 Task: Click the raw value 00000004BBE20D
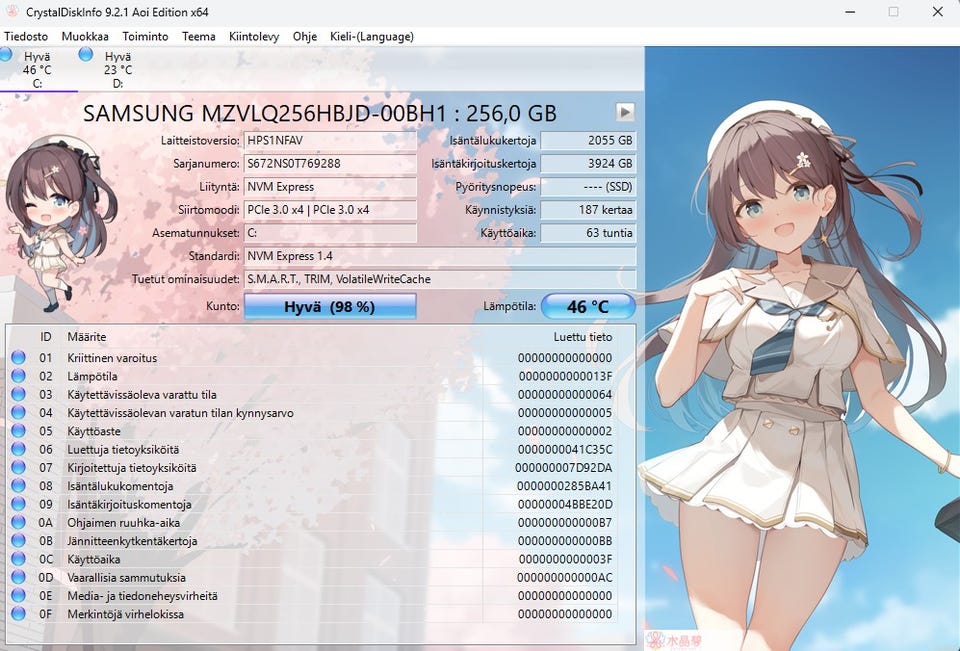(x=565, y=505)
